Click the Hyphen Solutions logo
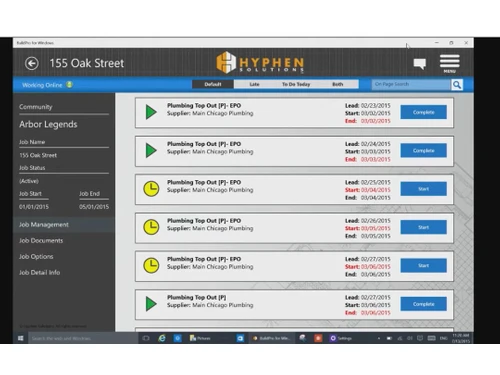500x375 pixels. [260, 62]
